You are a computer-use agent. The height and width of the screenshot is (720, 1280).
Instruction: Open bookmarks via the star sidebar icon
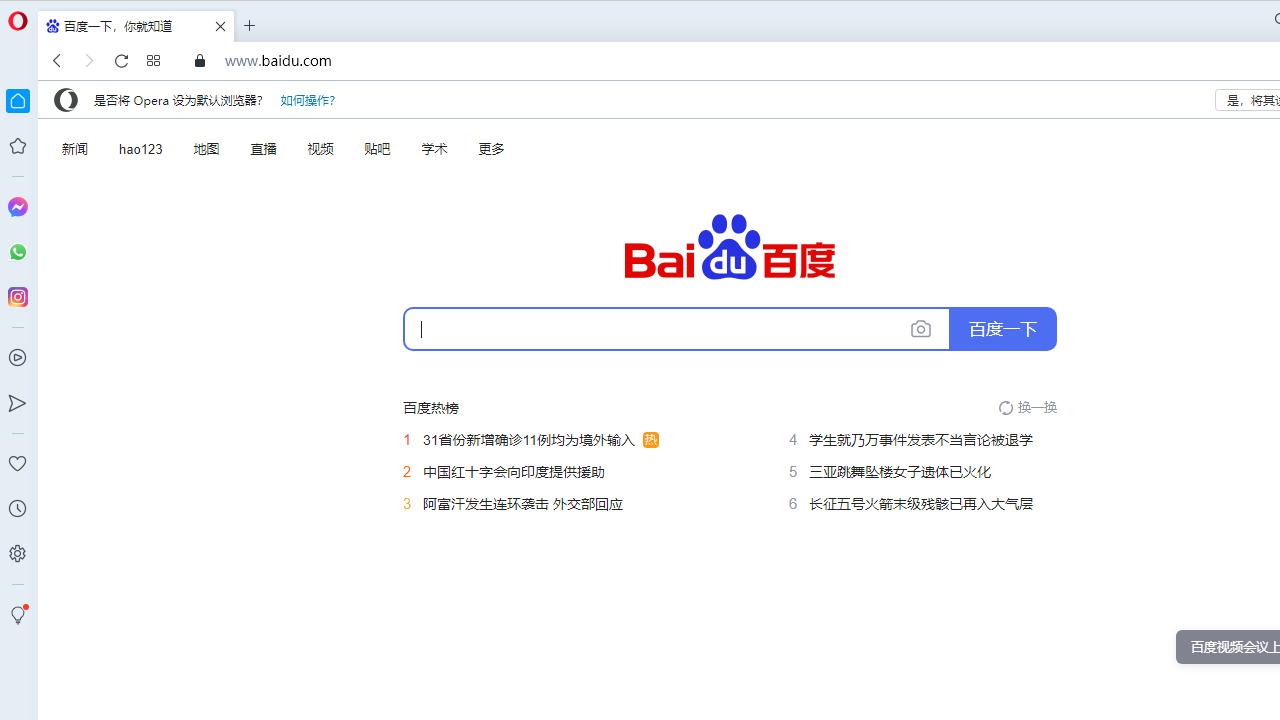(17, 146)
